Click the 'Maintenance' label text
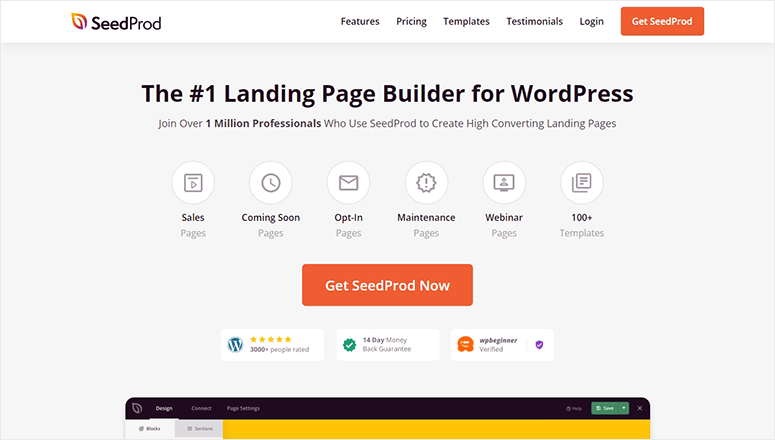The image size is (775, 440). (x=426, y=218)
